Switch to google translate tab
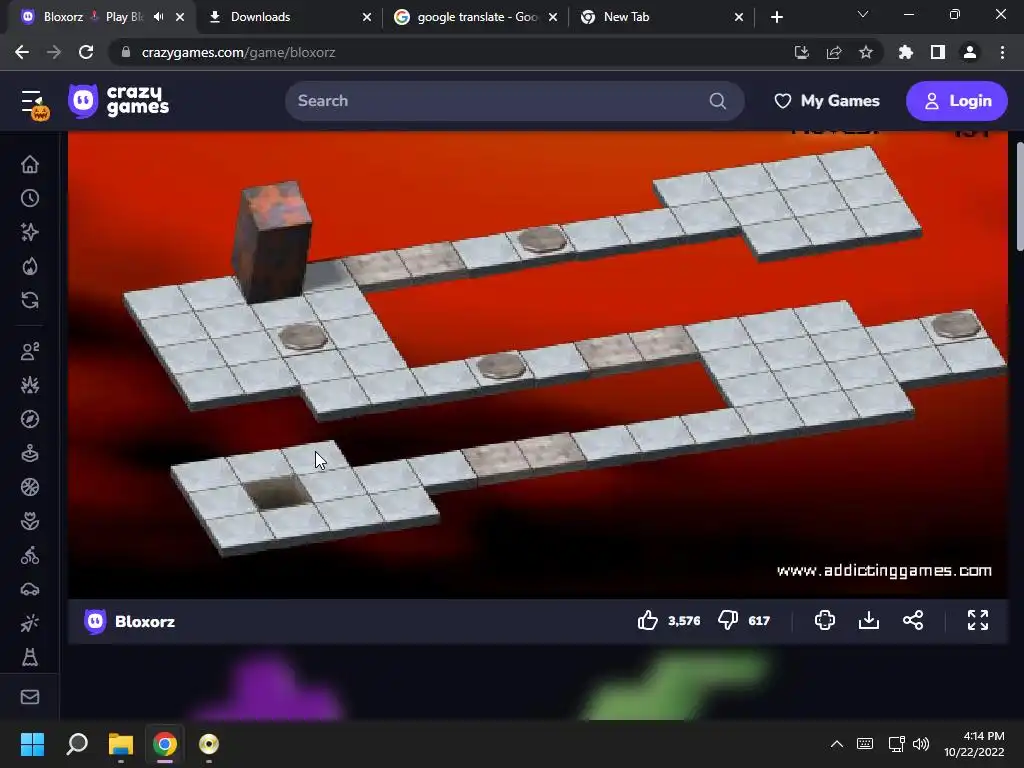The image size is (1024, 768). tap(475, 17)
